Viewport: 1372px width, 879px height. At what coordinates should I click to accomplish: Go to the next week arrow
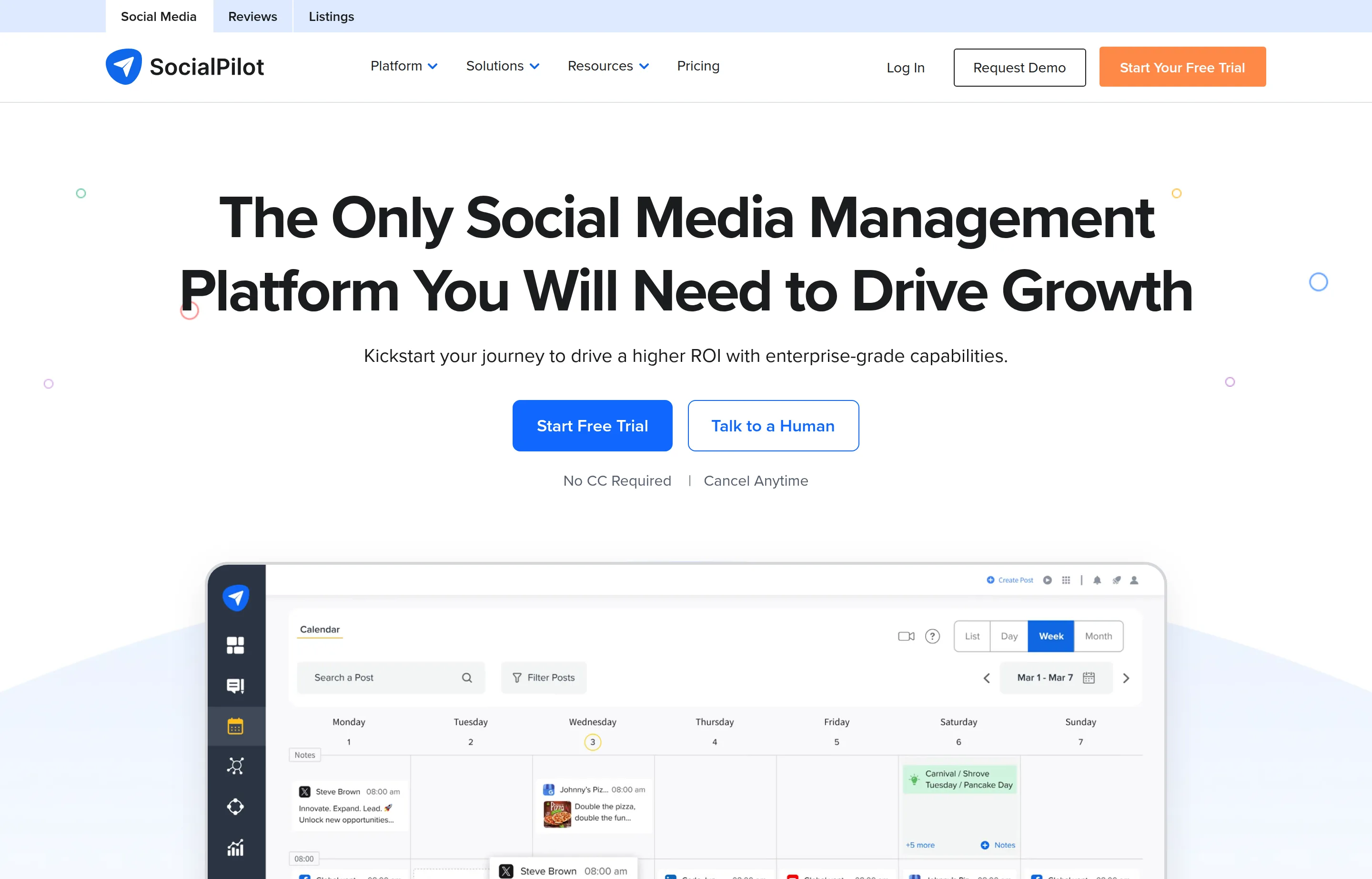[x=1126, y=678]
